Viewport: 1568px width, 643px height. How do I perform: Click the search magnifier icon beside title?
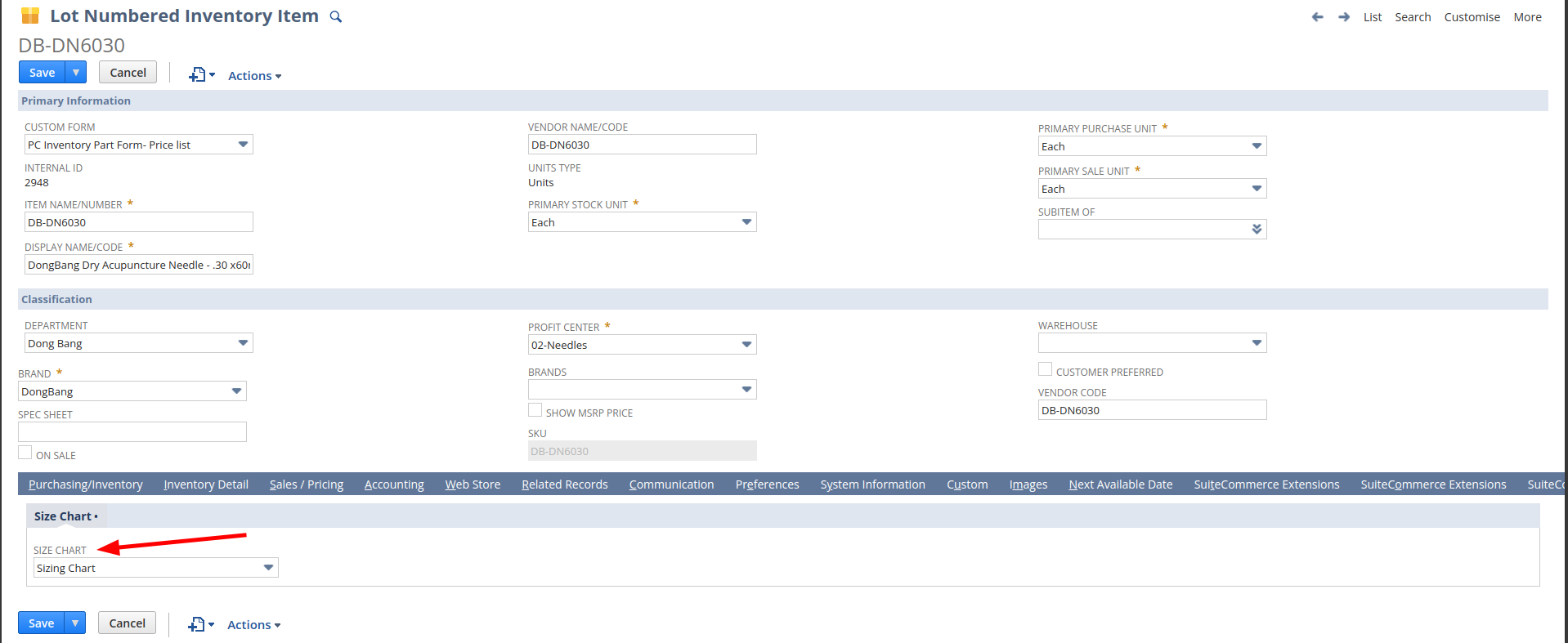tap(335, 17)
